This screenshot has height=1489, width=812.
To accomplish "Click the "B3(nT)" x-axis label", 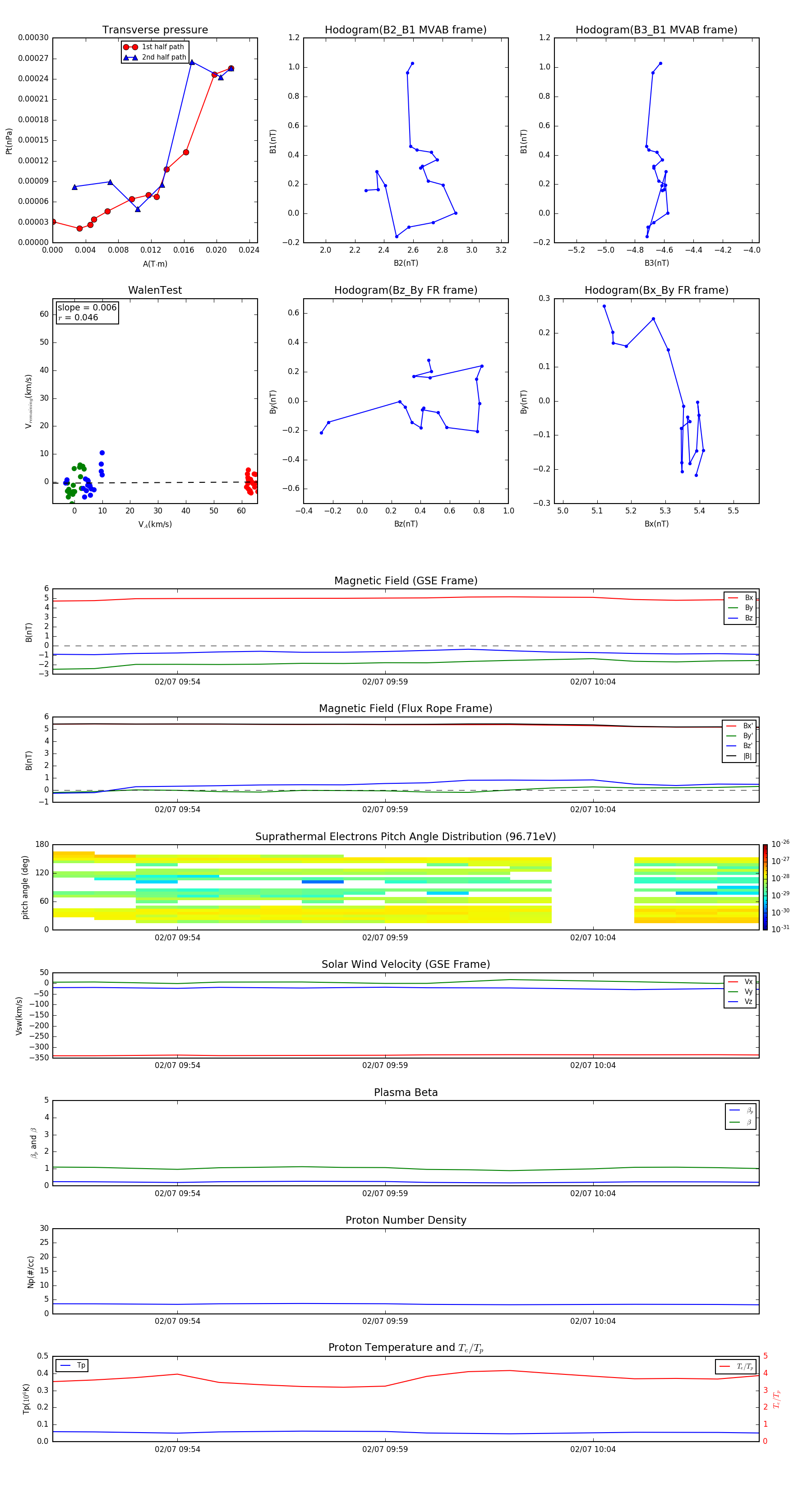I will pos(656,263).
